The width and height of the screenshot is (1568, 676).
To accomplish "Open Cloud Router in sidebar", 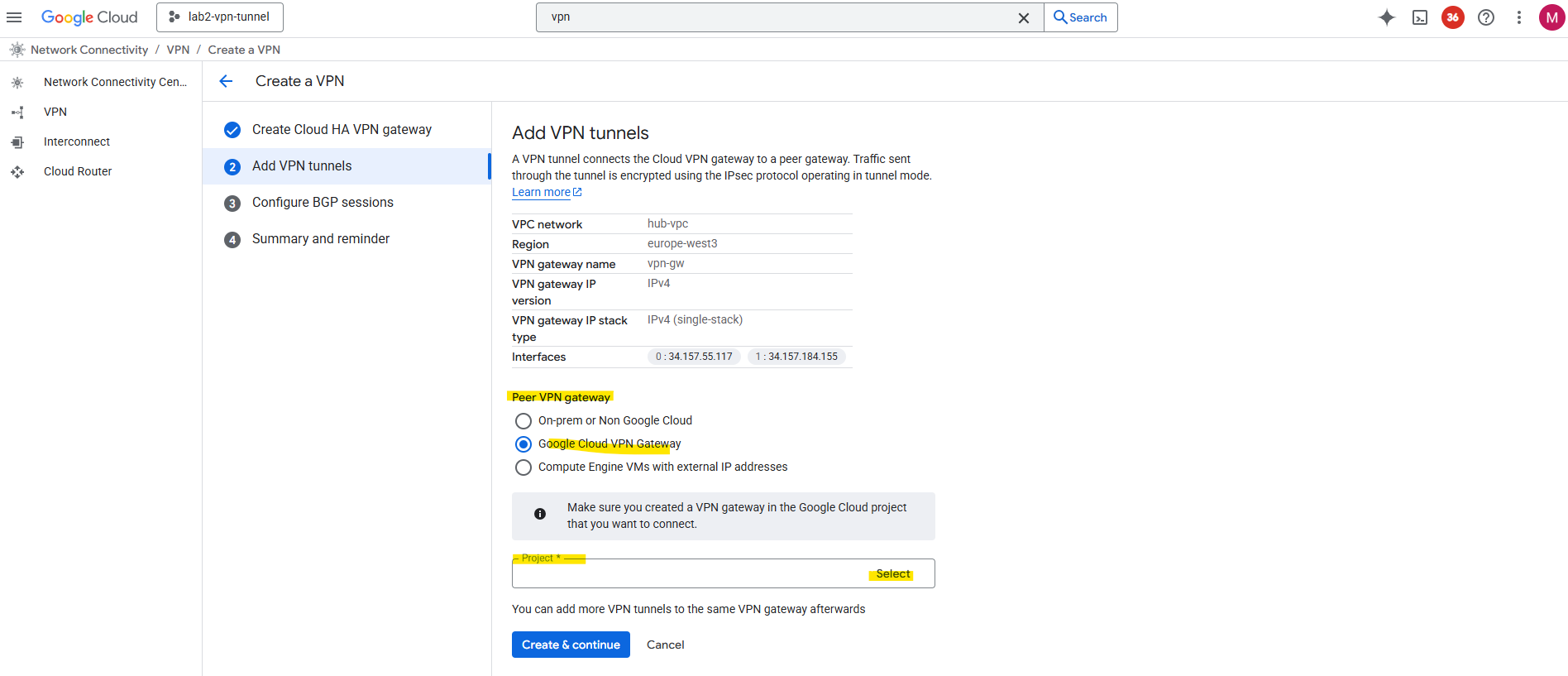I will (x=78, y=171).
